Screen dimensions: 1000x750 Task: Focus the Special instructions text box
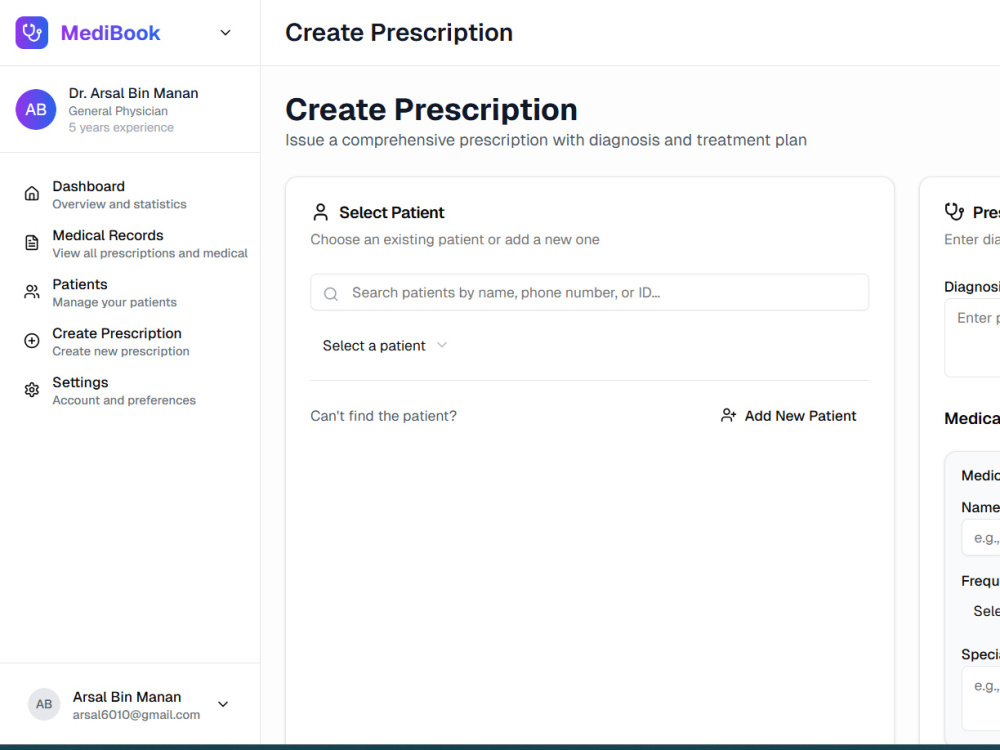[981, 698]
